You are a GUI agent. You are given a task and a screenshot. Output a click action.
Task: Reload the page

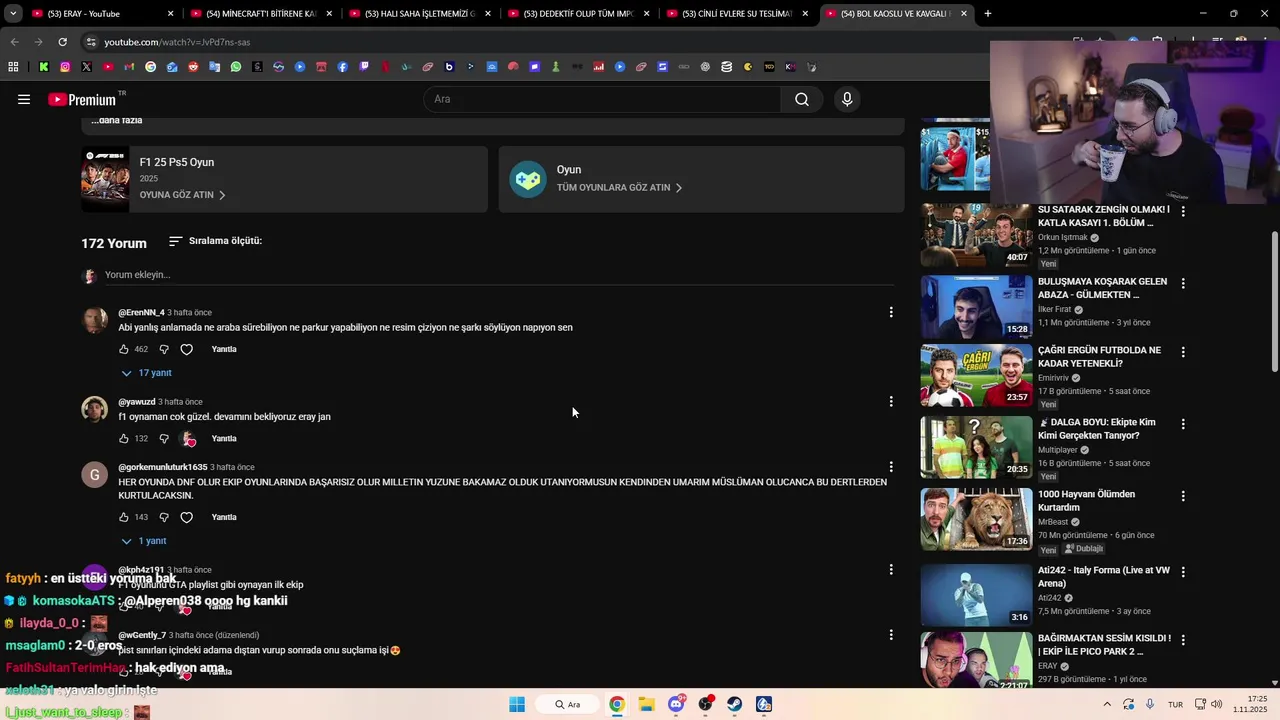coord(62,42)
